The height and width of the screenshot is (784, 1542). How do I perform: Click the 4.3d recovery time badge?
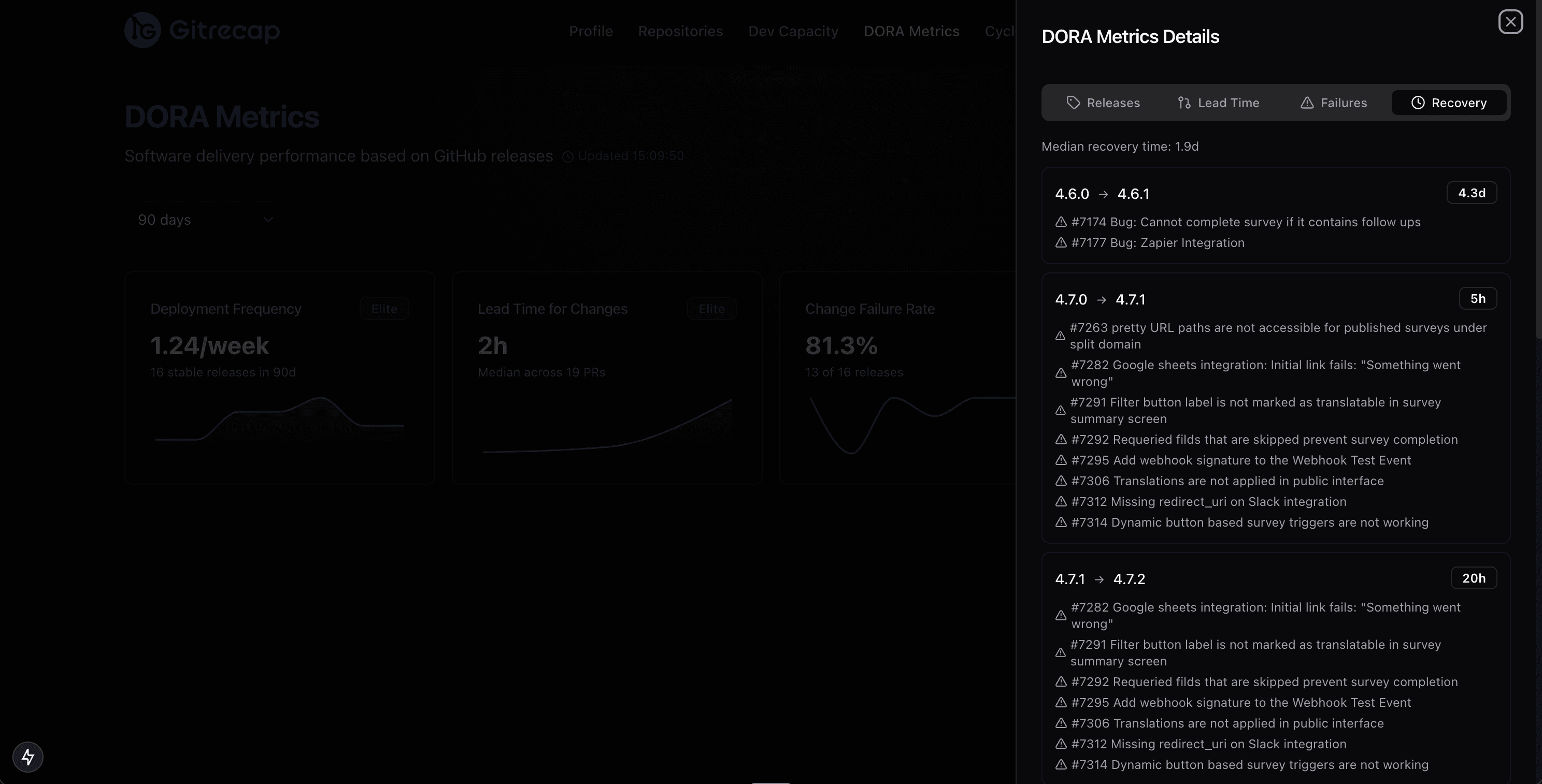click(x=1472, y=193)
